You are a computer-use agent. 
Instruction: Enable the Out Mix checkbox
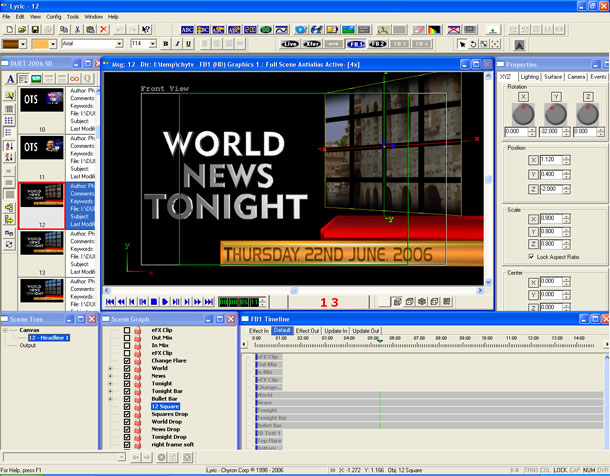127,338
